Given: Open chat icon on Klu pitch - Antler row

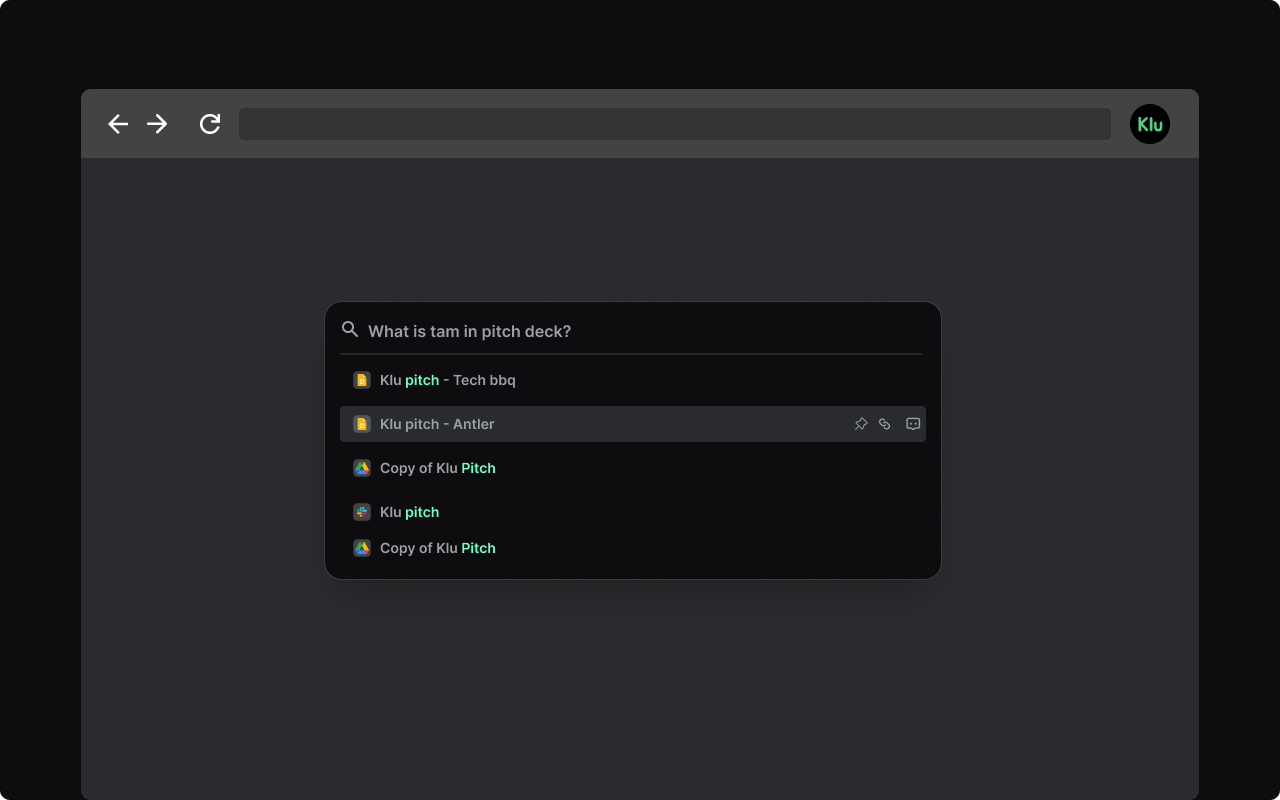Looking at the screenshot, I should pos(913,424).
